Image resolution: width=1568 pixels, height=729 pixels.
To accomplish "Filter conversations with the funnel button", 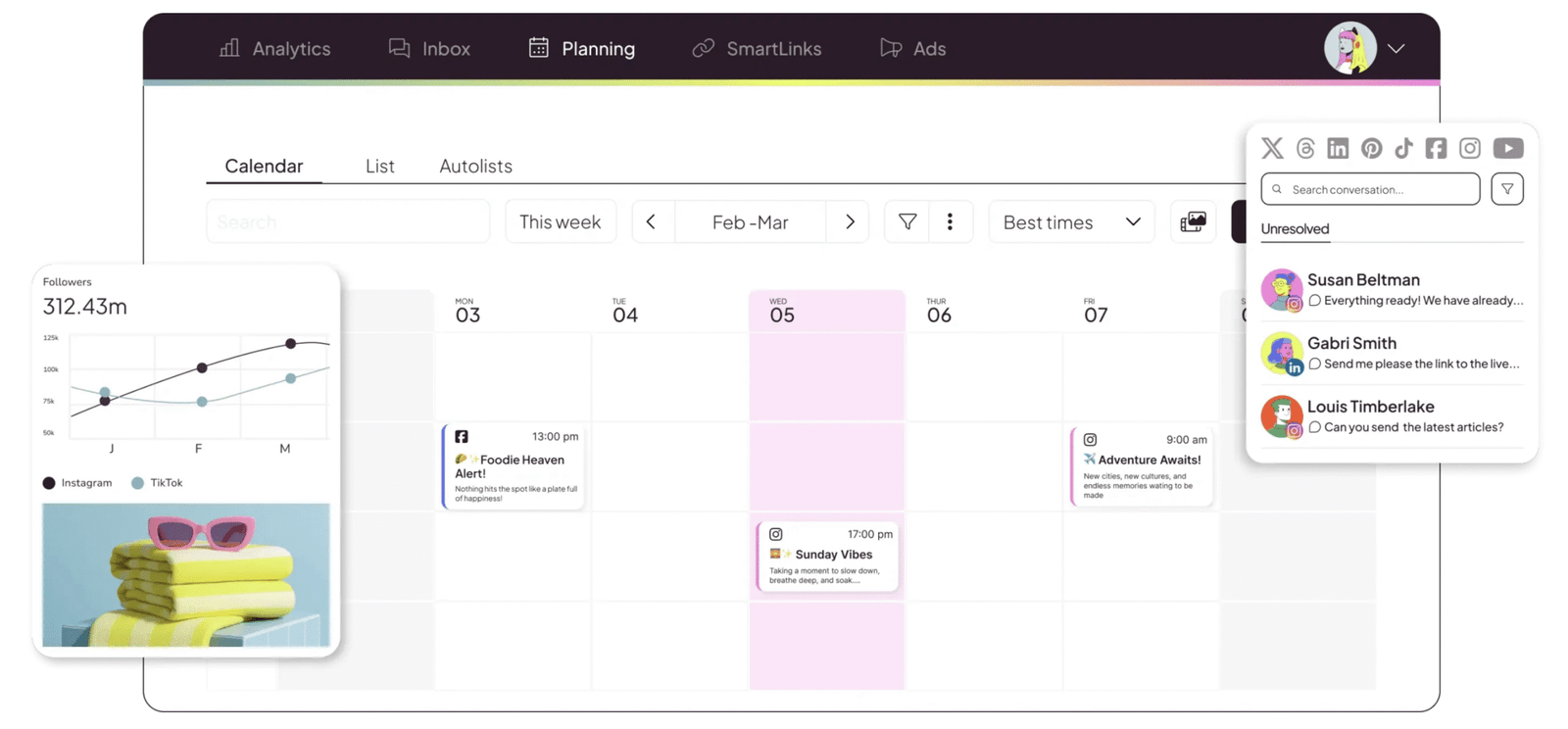I will [x=1506, y=189].
